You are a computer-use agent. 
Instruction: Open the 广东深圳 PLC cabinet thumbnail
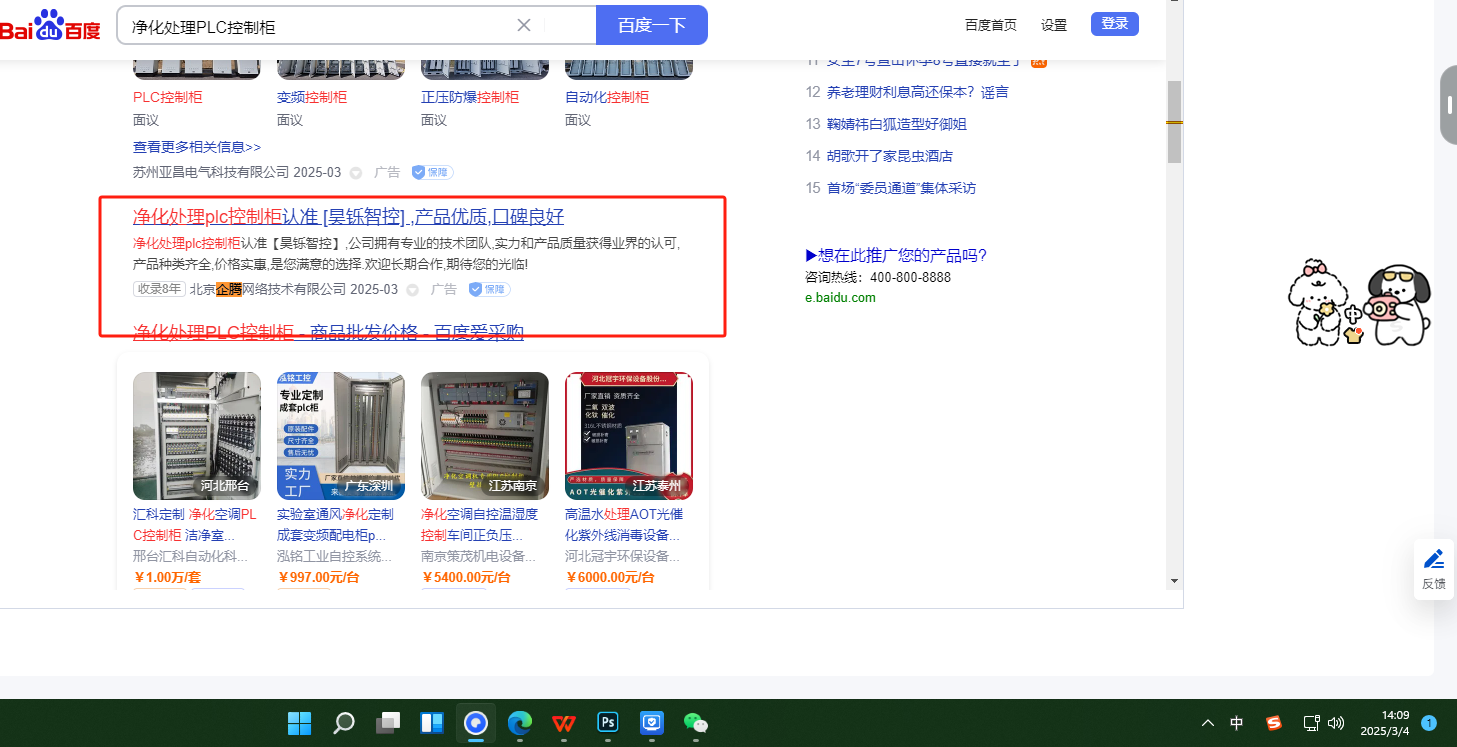point(341,436)
